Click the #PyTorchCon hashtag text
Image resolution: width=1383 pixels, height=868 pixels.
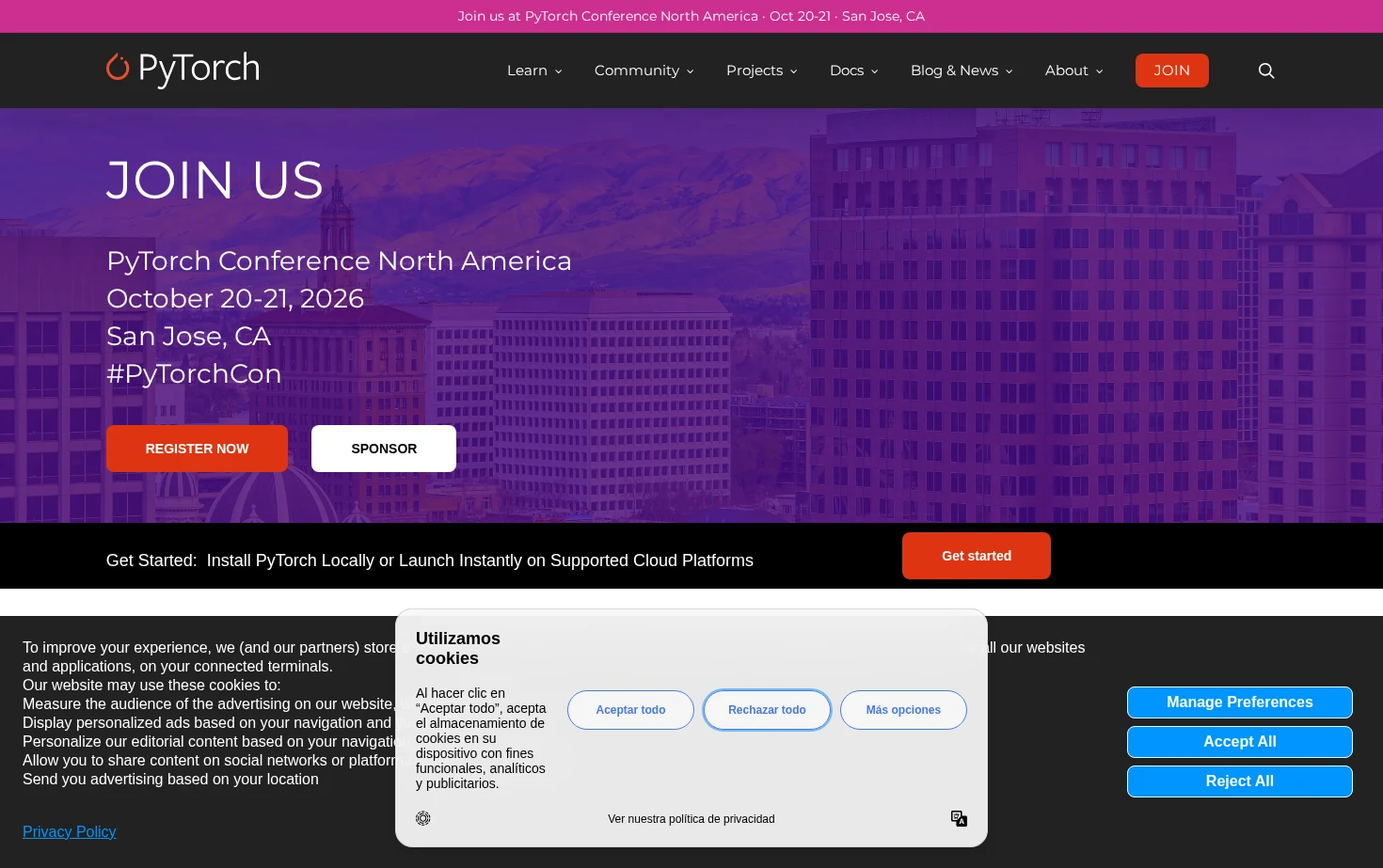194,373
